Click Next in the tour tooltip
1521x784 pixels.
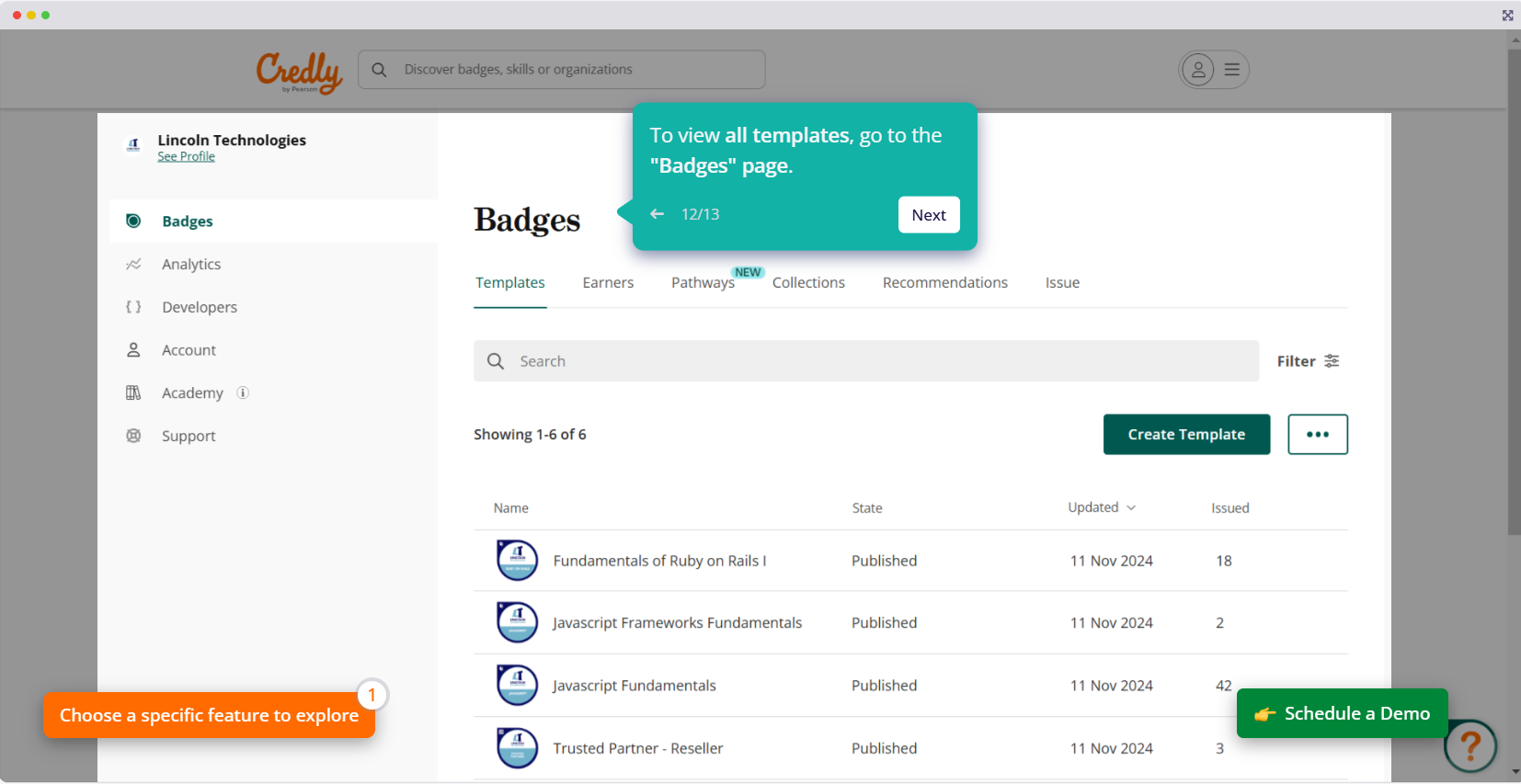point(928,215)
